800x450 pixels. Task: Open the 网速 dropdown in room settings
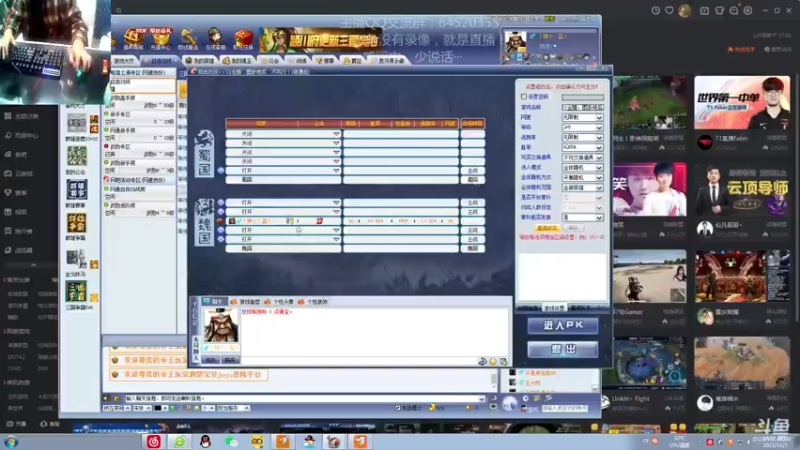pos(582,117)
